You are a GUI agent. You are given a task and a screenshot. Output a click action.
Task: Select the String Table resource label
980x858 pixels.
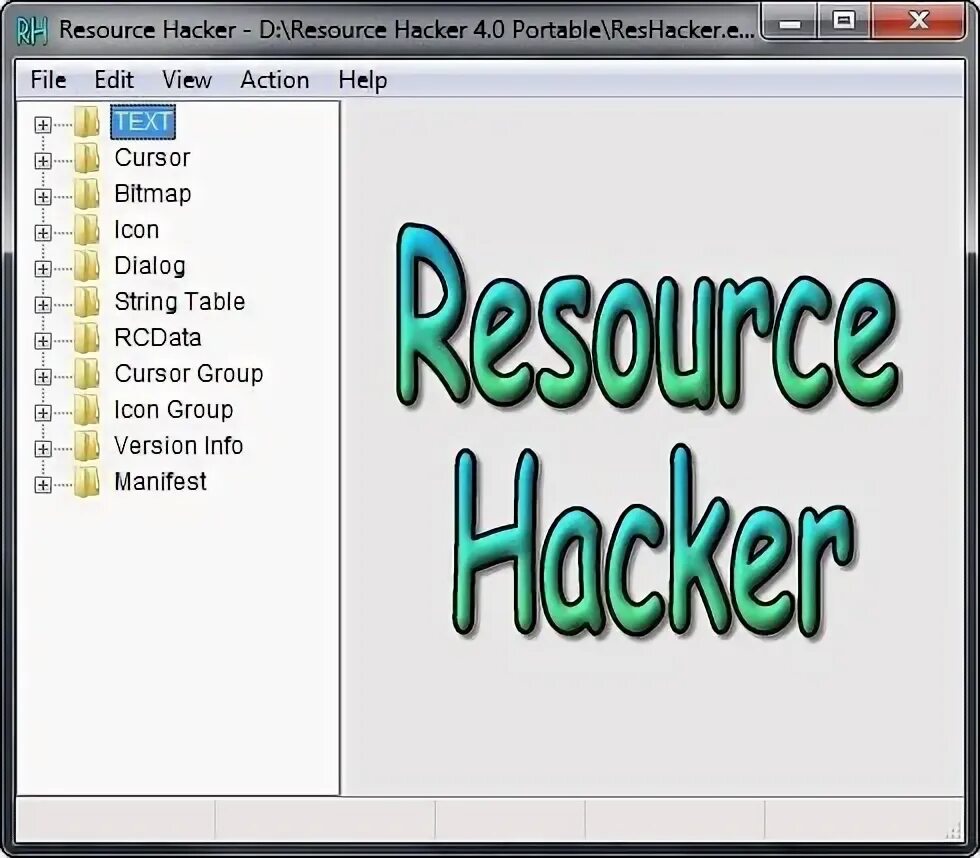[x=179, y=302]
